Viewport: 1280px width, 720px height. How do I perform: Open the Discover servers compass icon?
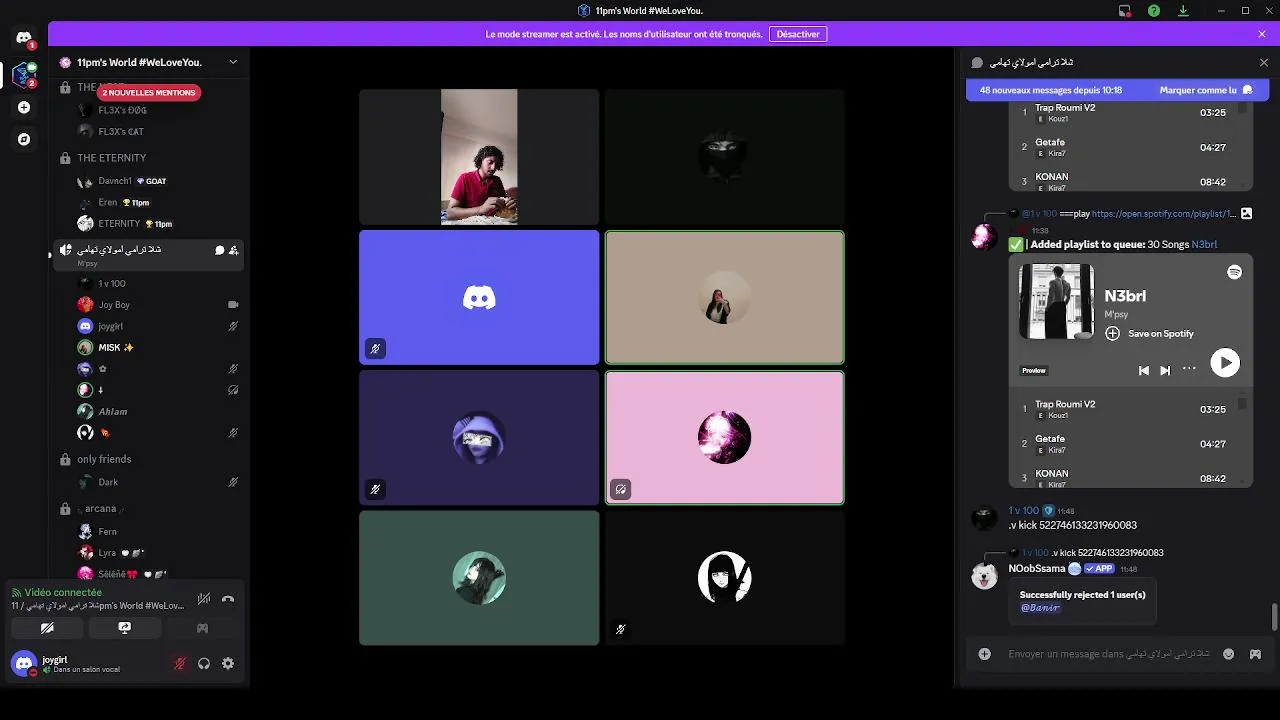click(x=24, y=139)
